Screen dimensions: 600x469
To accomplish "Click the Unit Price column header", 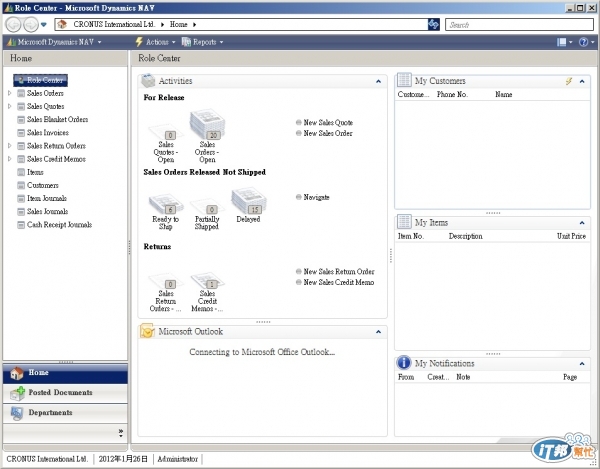I will point(571,236).
